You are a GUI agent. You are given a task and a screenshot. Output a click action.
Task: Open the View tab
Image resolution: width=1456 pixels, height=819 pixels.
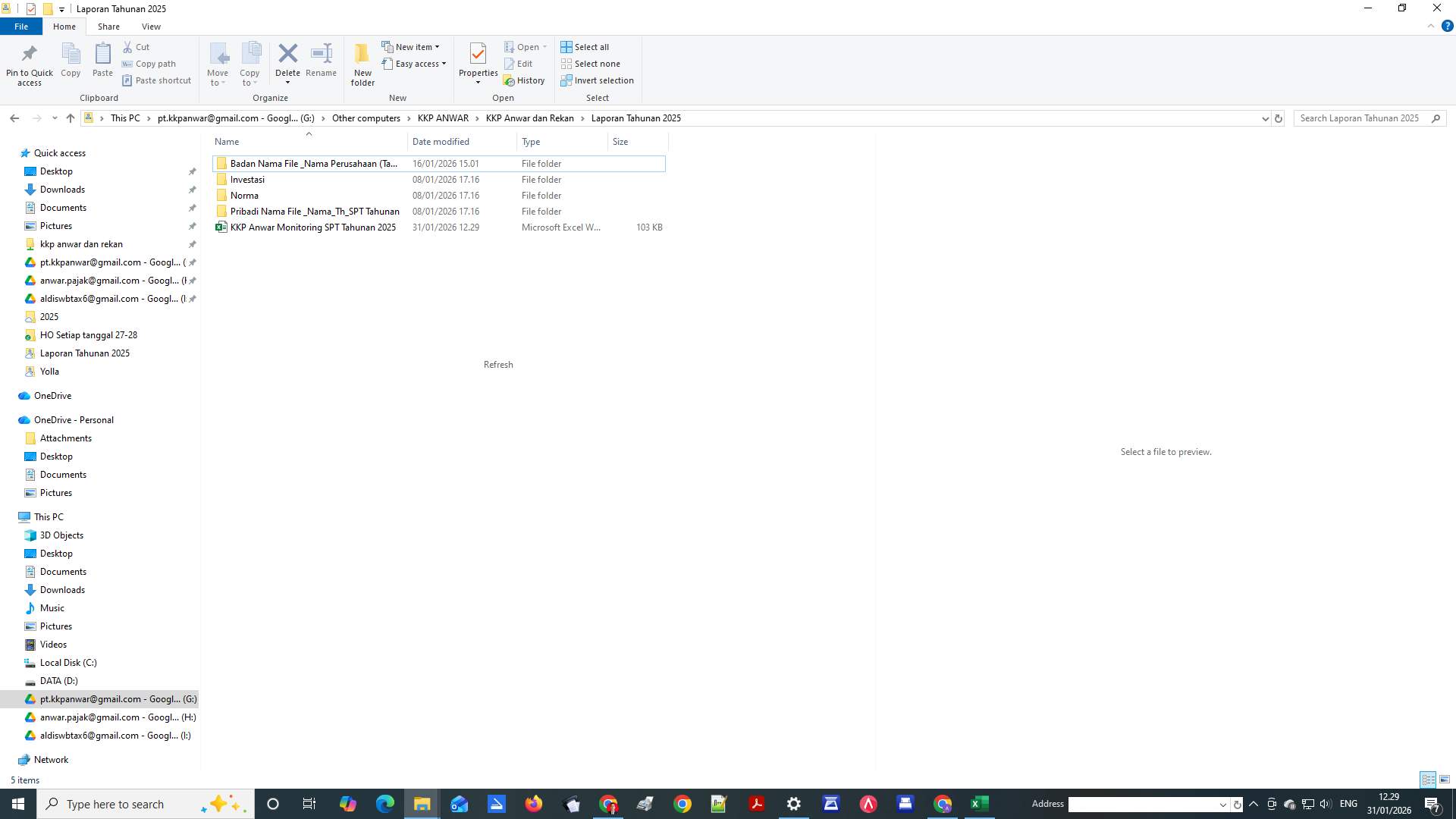151,26
